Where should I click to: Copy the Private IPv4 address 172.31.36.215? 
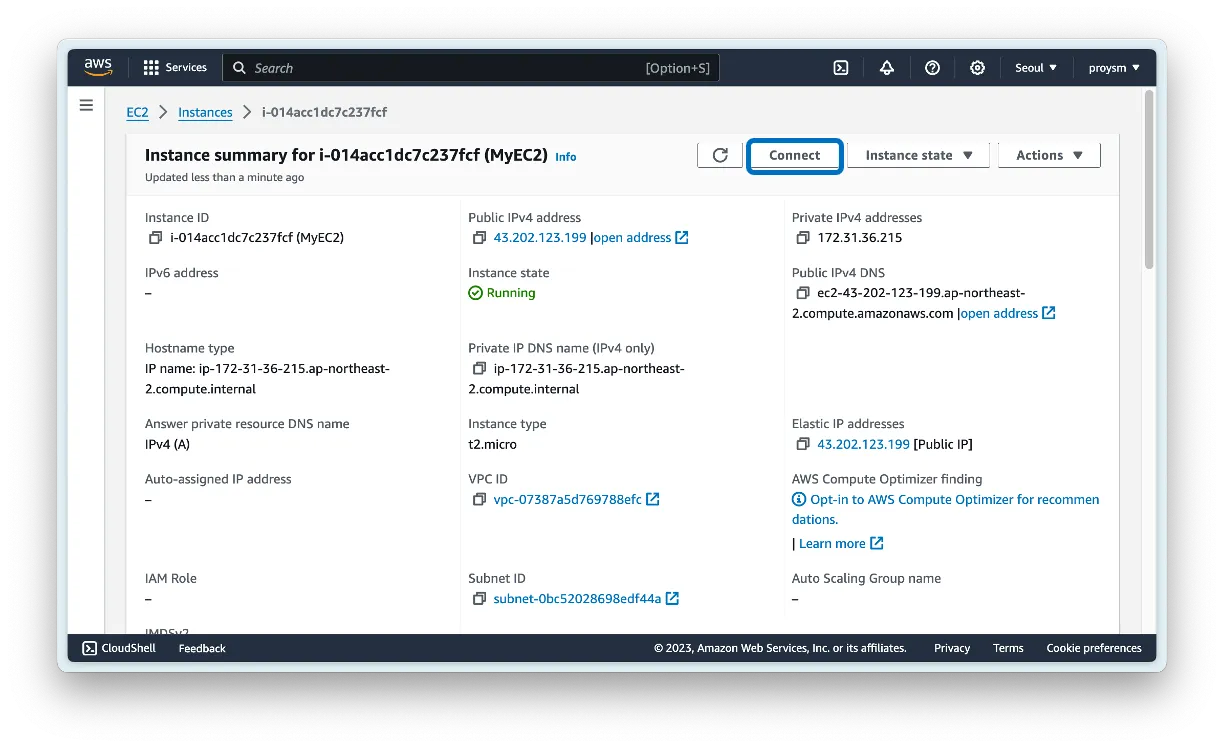pyautogui.click(x=803, y=238)
